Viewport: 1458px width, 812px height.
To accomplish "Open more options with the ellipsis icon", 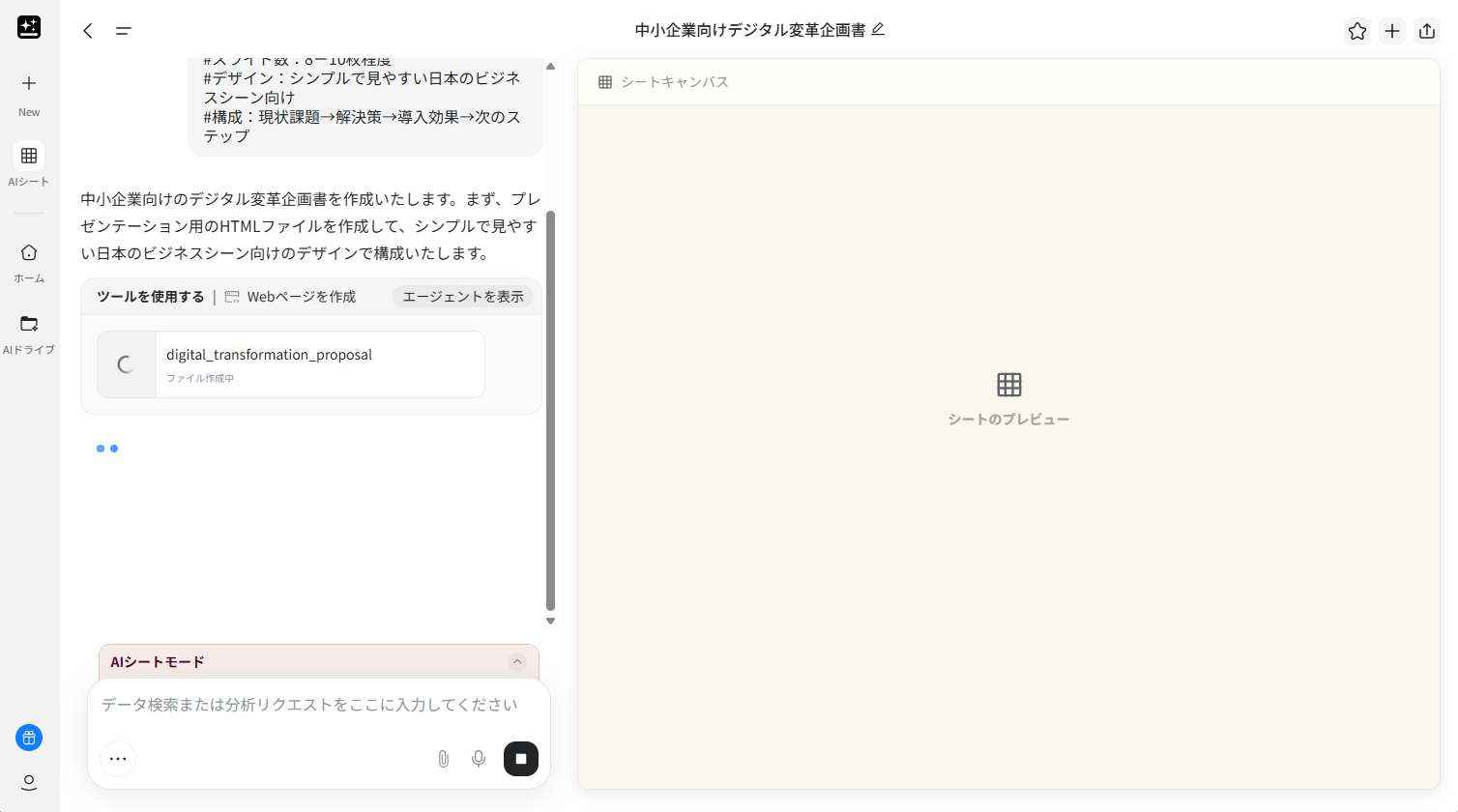I will pos(118,759).
